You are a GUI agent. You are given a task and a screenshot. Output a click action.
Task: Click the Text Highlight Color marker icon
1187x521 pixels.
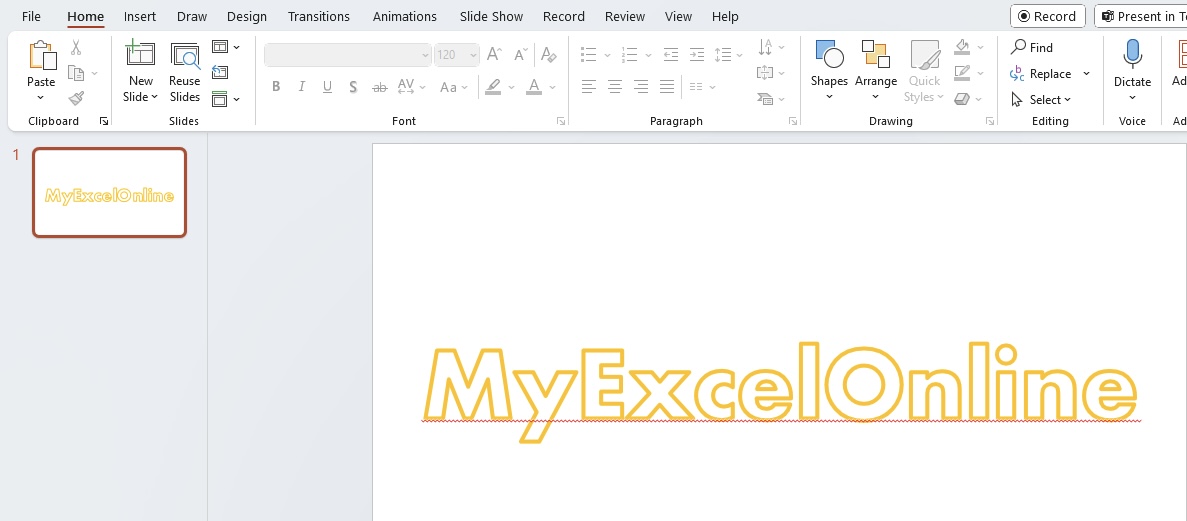pyautogui.click(x=494, y=87)
